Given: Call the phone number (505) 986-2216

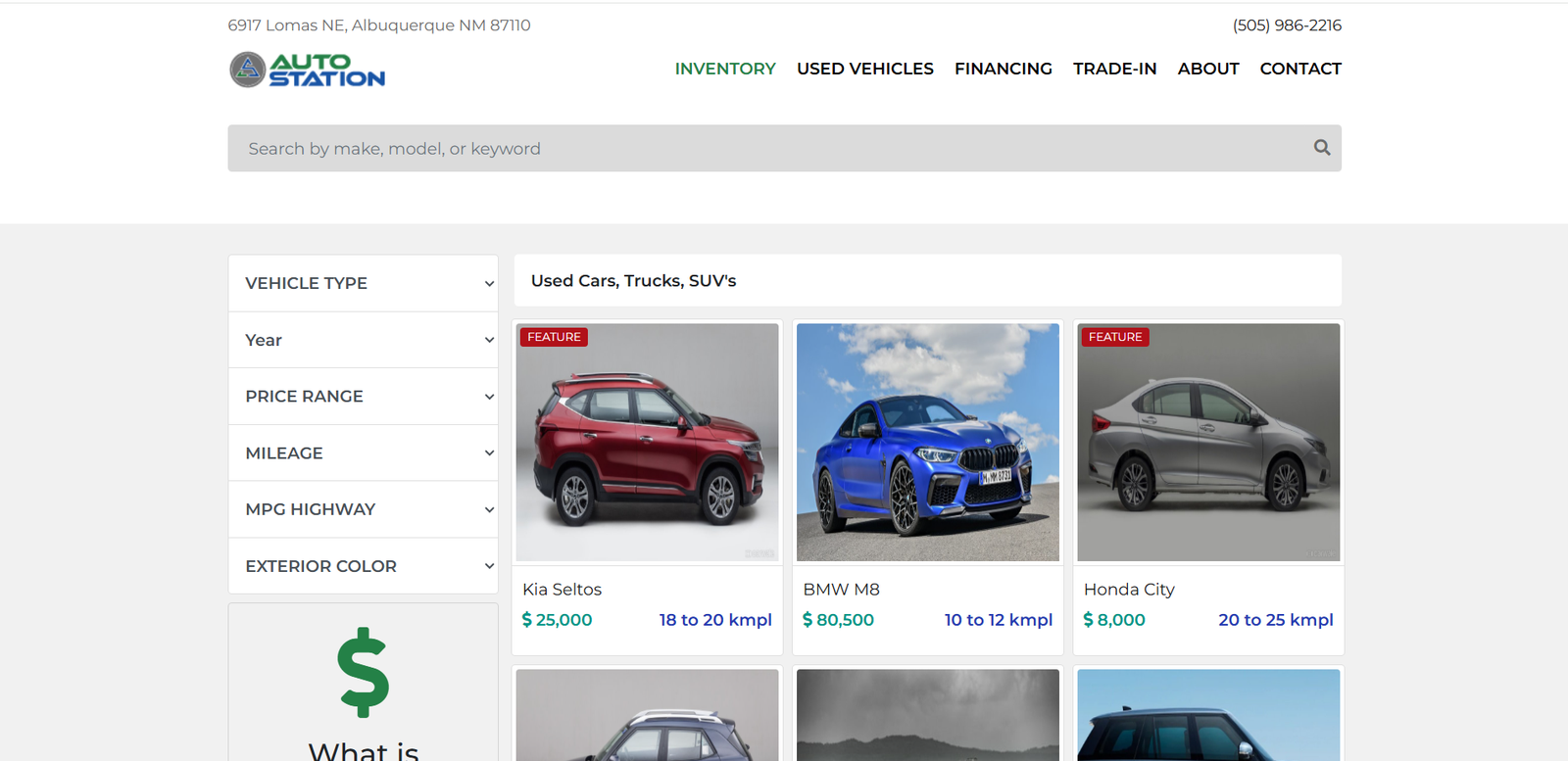Looking at the screenshot, I should pos(1287,25).
